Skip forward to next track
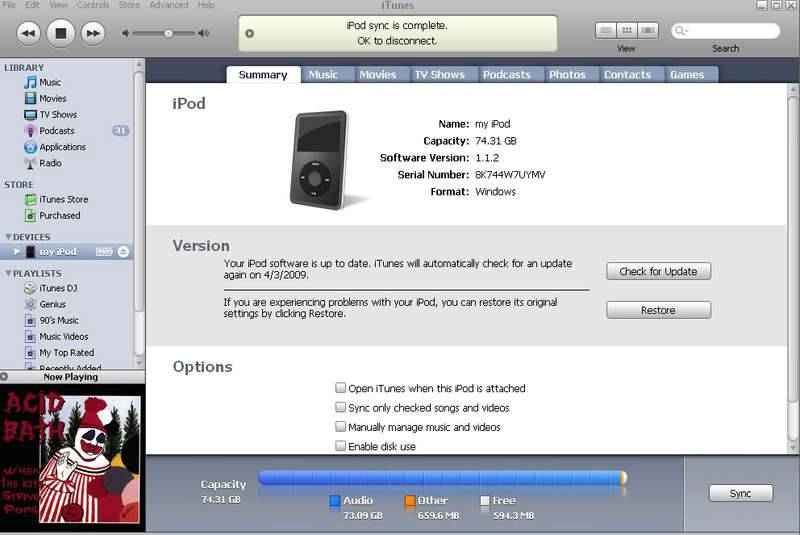The width and height of the screenshot is (800, 535). [93, 34]
